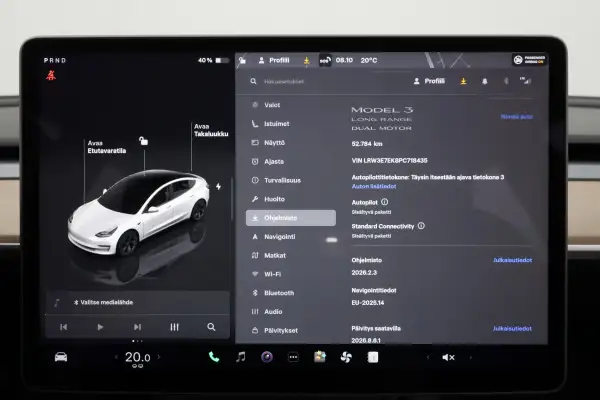Image resolution: width=600 pixels, height=400 pixels.
Task: Click the Nimeä auto link
Action: (517, 116)
